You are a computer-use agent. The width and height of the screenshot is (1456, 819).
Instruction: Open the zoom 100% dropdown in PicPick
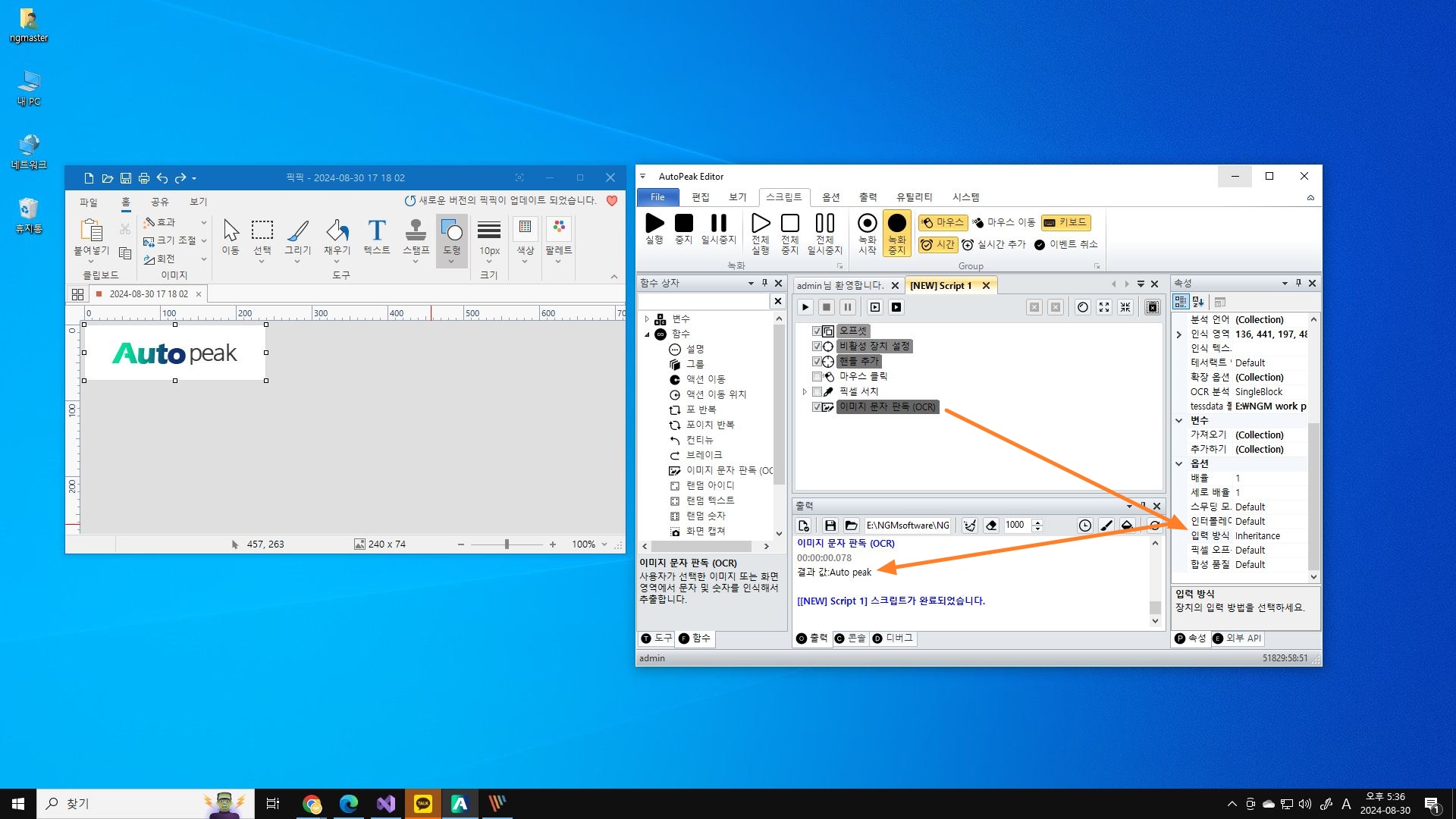pyautogui.click(x=604, y=544)
